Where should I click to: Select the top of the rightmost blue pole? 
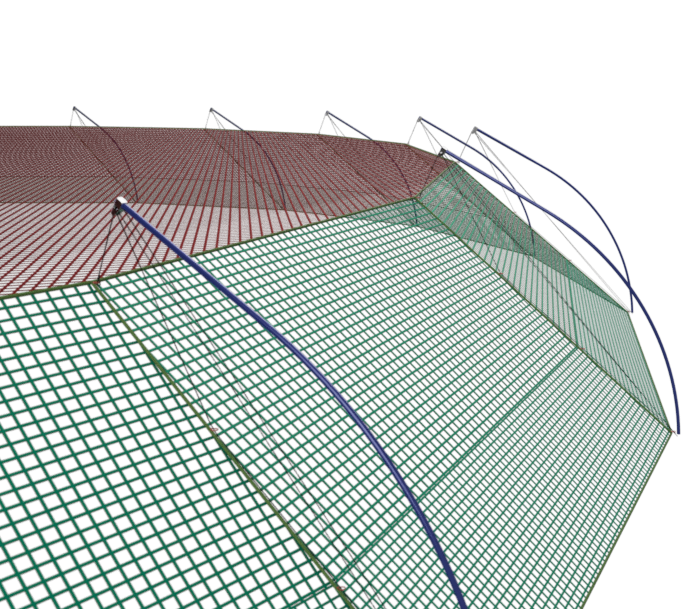click(474, 129)
